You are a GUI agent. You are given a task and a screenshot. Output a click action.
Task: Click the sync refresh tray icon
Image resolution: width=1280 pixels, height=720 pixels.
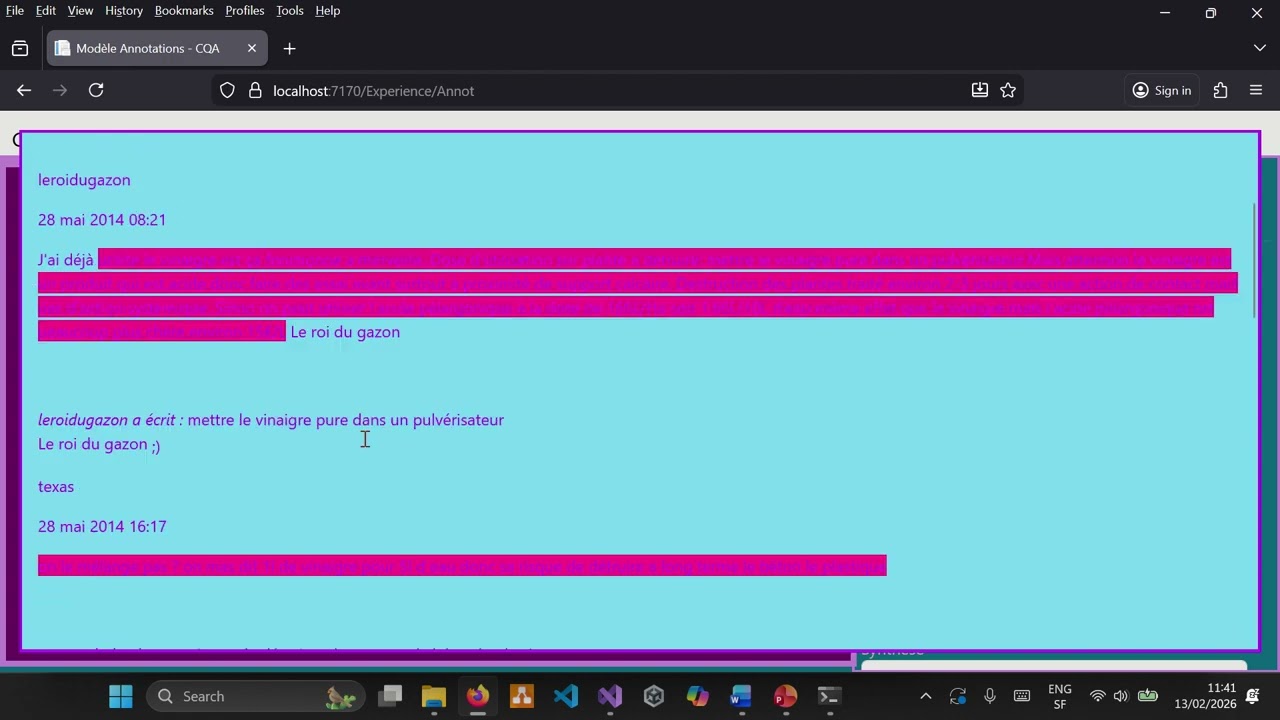click(958, 696)
